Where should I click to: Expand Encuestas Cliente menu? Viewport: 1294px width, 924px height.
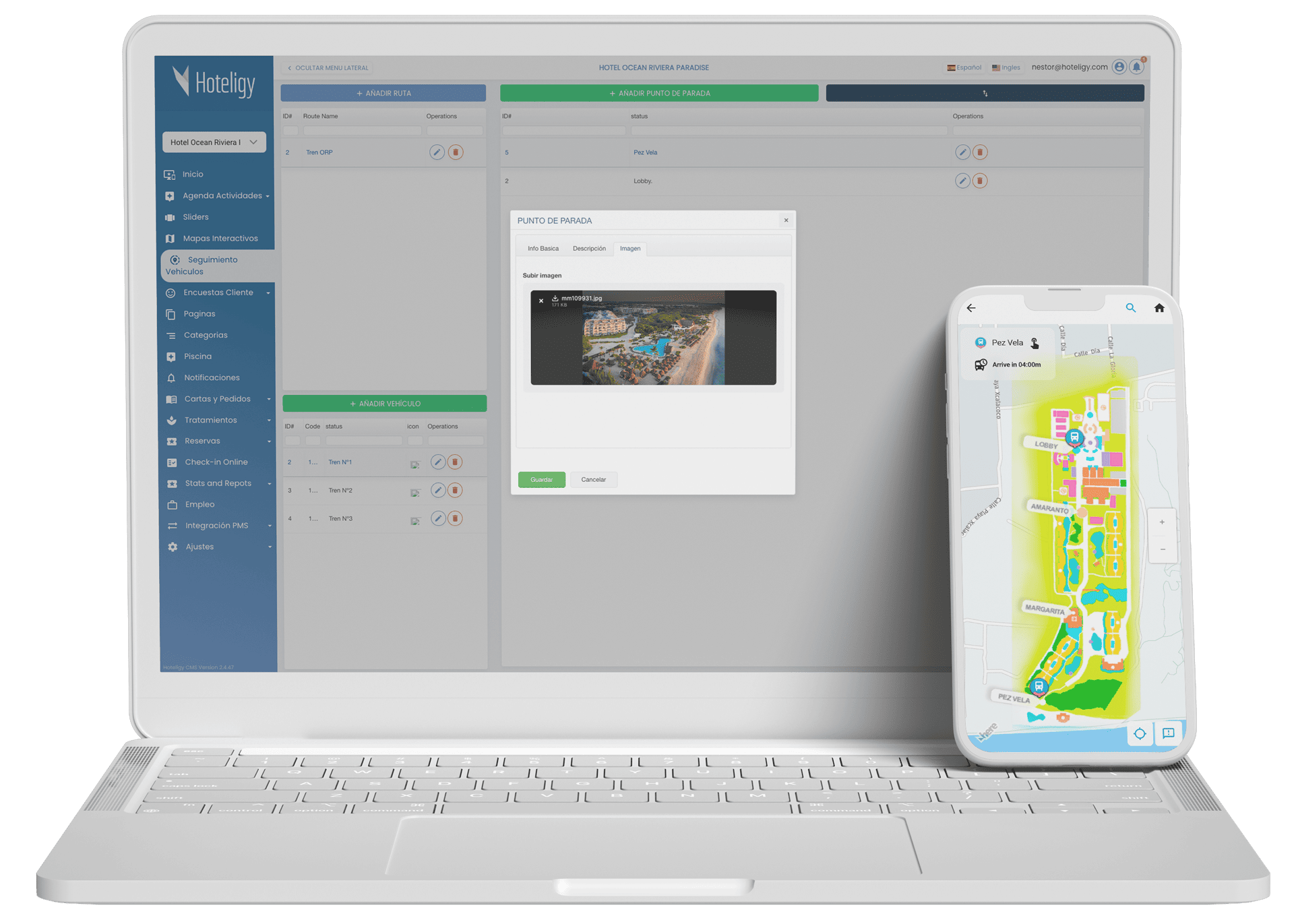click(x=218, y=292)
